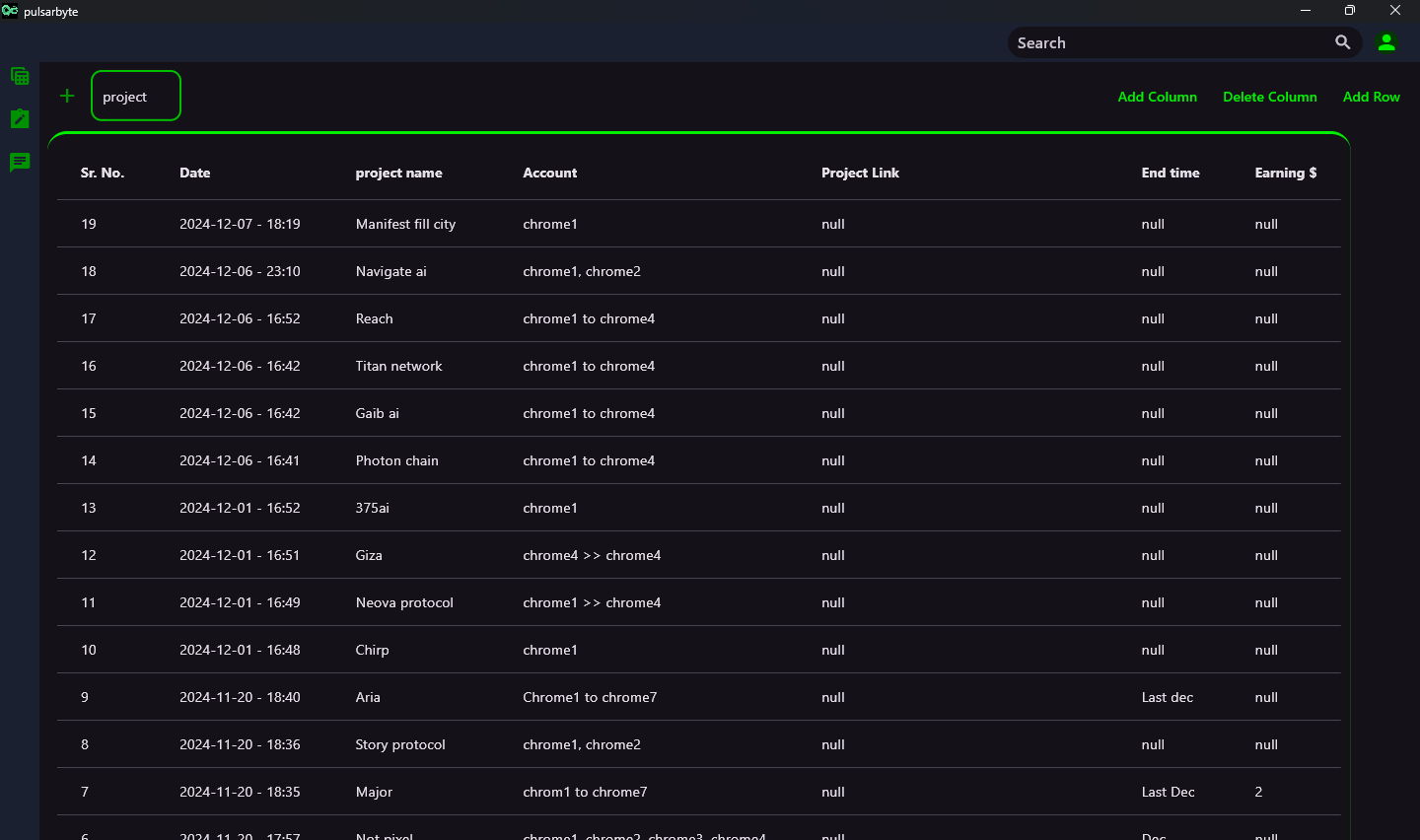Click account cell chrom1 to chrome7
Image resolution: width=1420 pixels, height=840 pixels.
[586, 792]
